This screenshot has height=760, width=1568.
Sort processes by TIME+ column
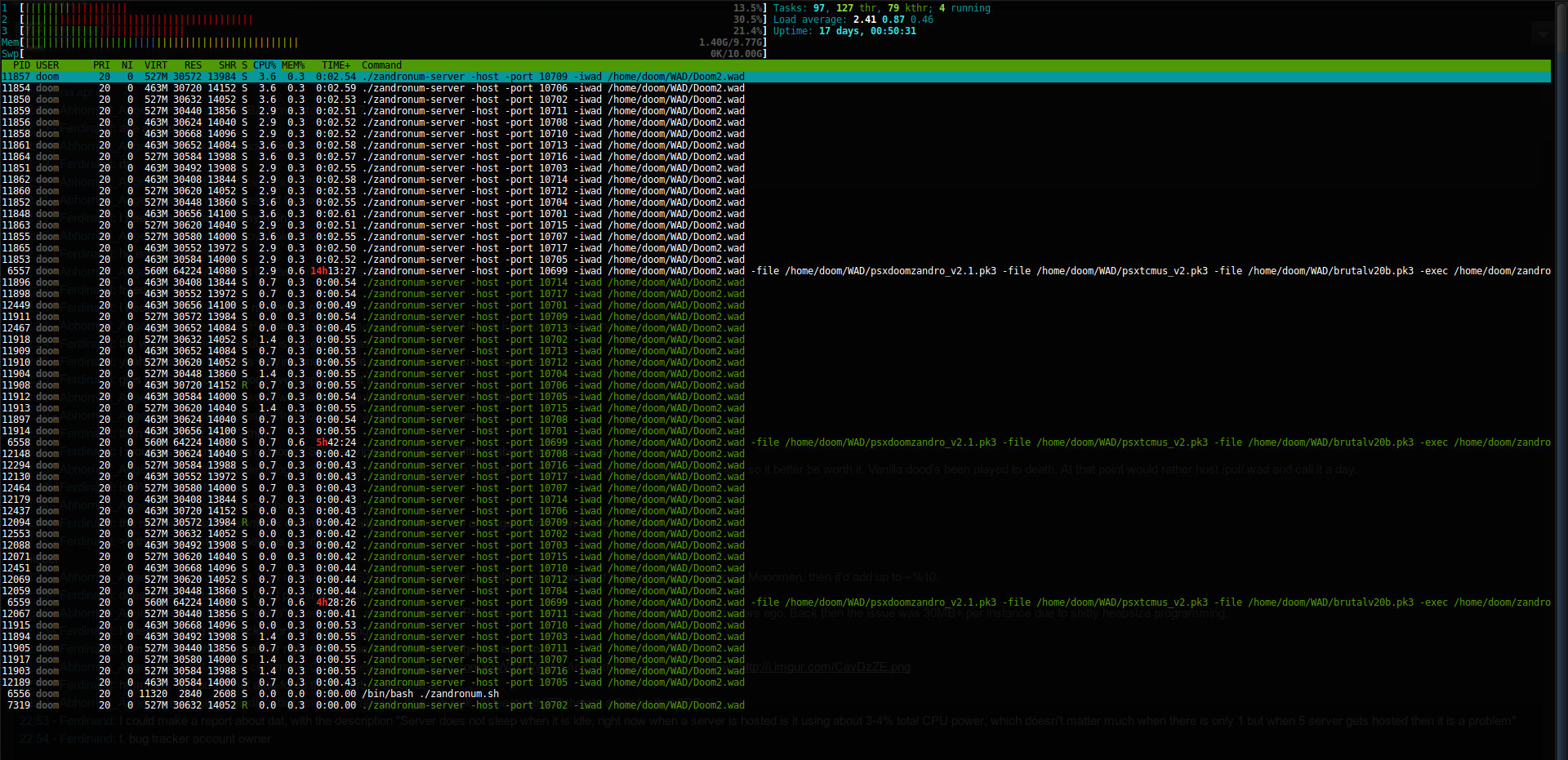pos(336,65)
